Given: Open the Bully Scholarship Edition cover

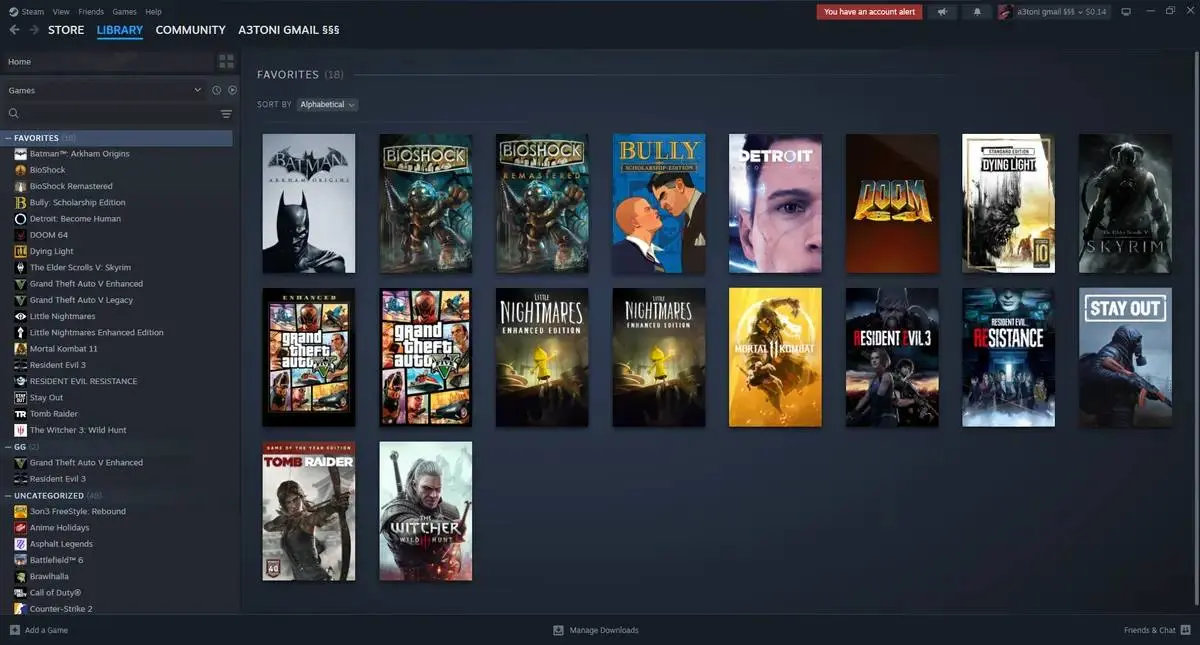Looking at the screenshot, I should 659,203.
